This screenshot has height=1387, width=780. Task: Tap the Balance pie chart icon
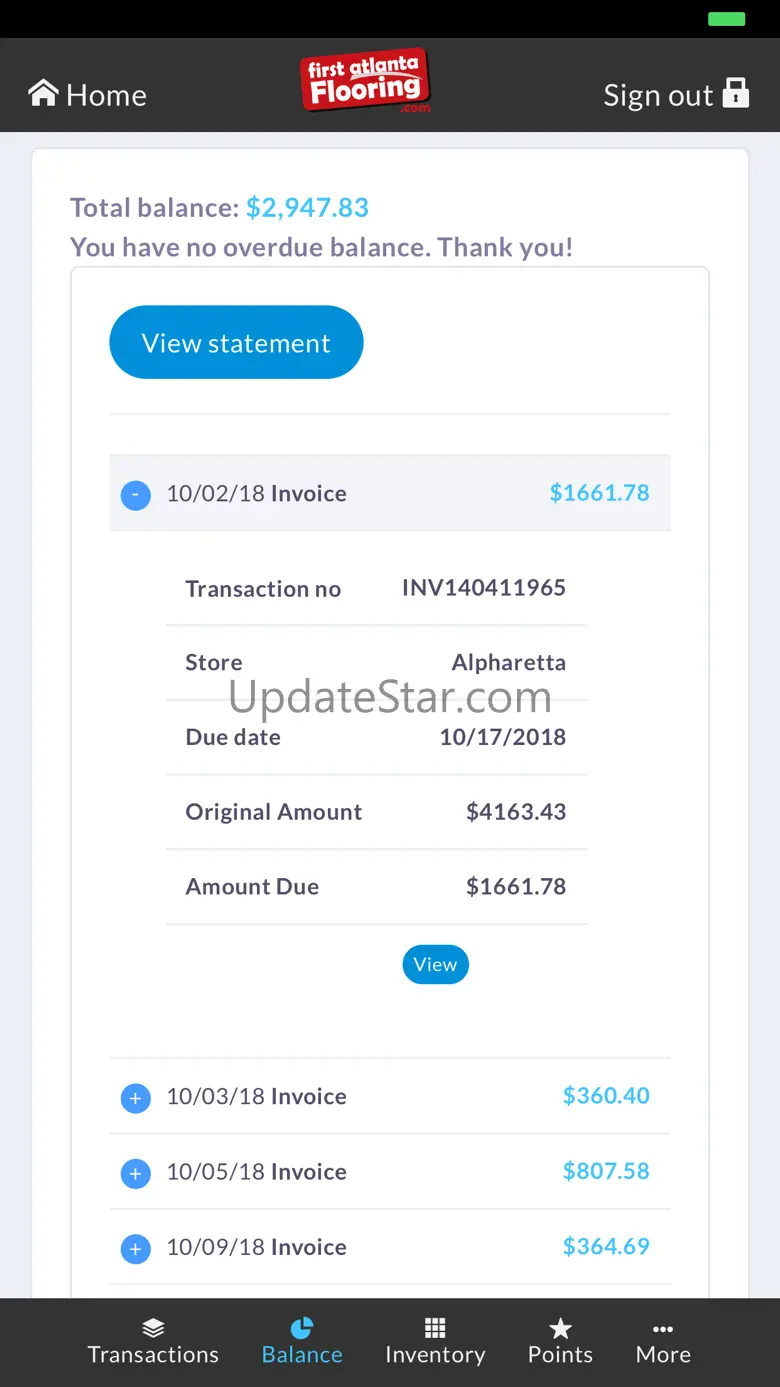coord(301,1328)
